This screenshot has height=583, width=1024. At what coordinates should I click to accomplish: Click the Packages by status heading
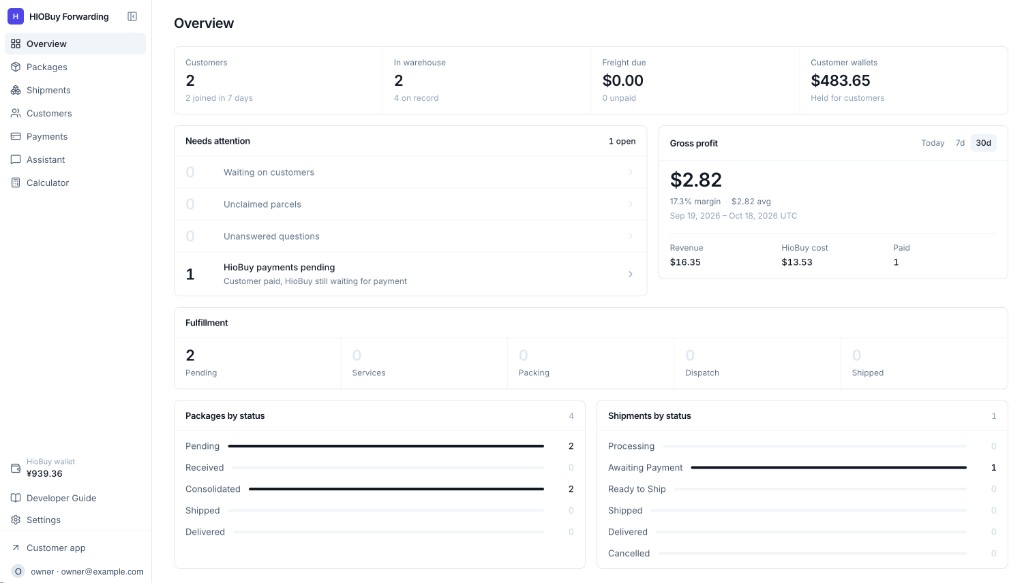point(225,416)
